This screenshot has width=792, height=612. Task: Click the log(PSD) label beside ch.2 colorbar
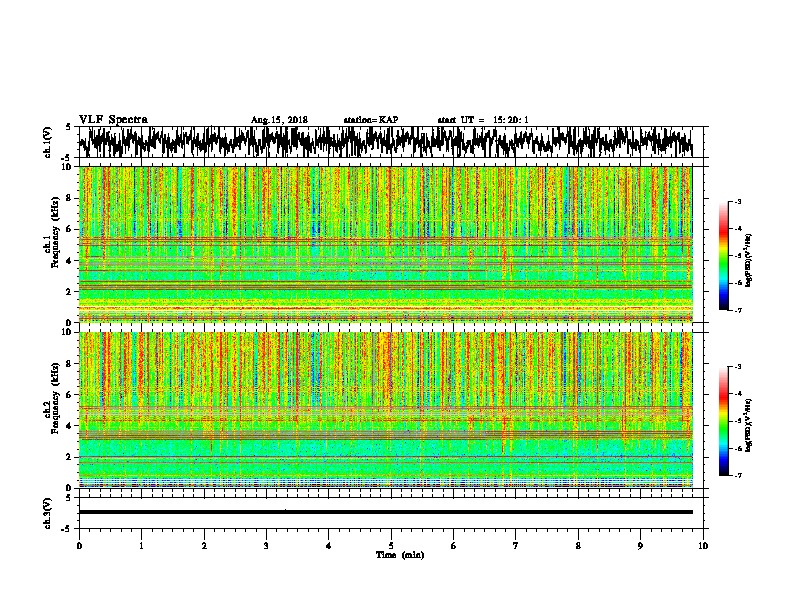coord(749,425)
